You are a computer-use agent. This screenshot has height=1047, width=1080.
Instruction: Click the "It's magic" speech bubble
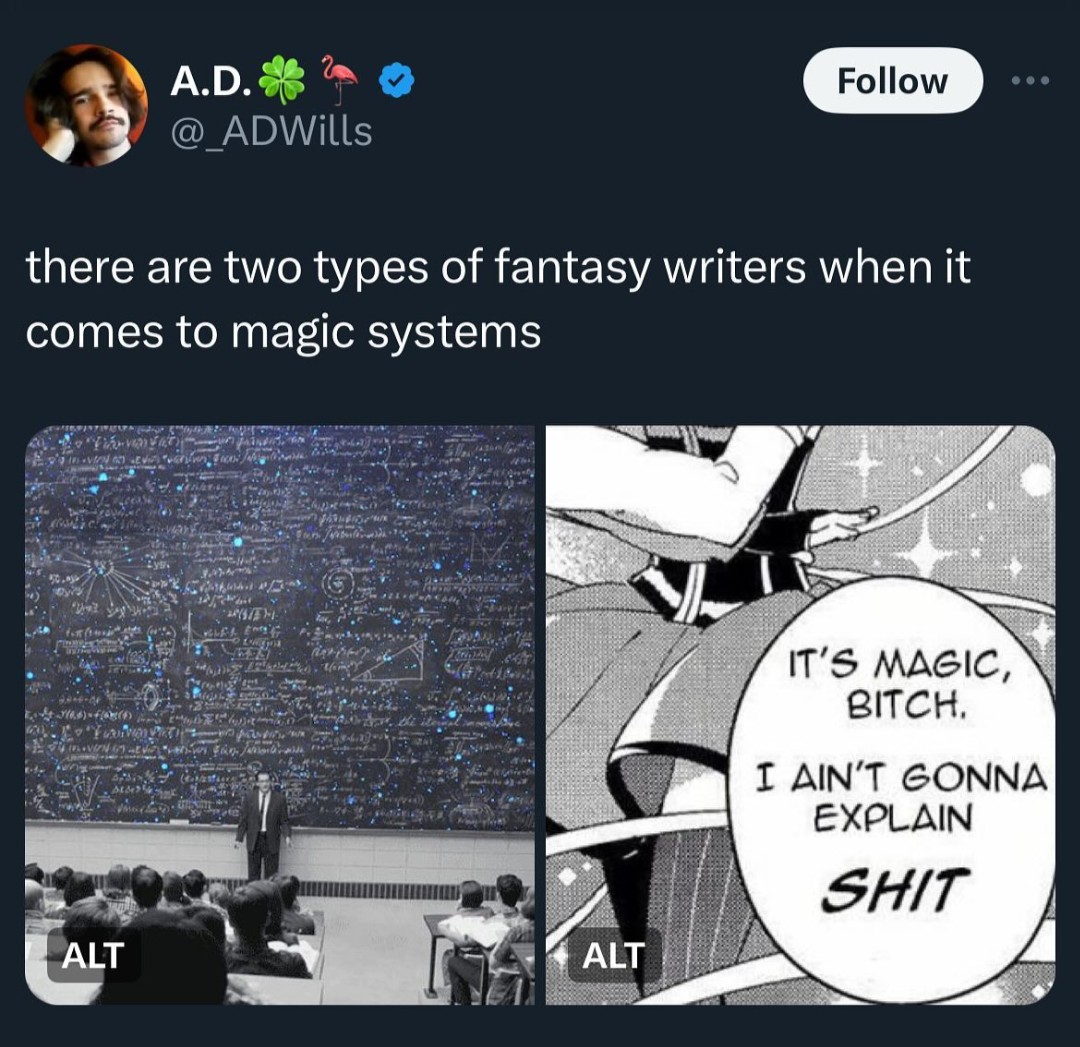coord(893,785)
